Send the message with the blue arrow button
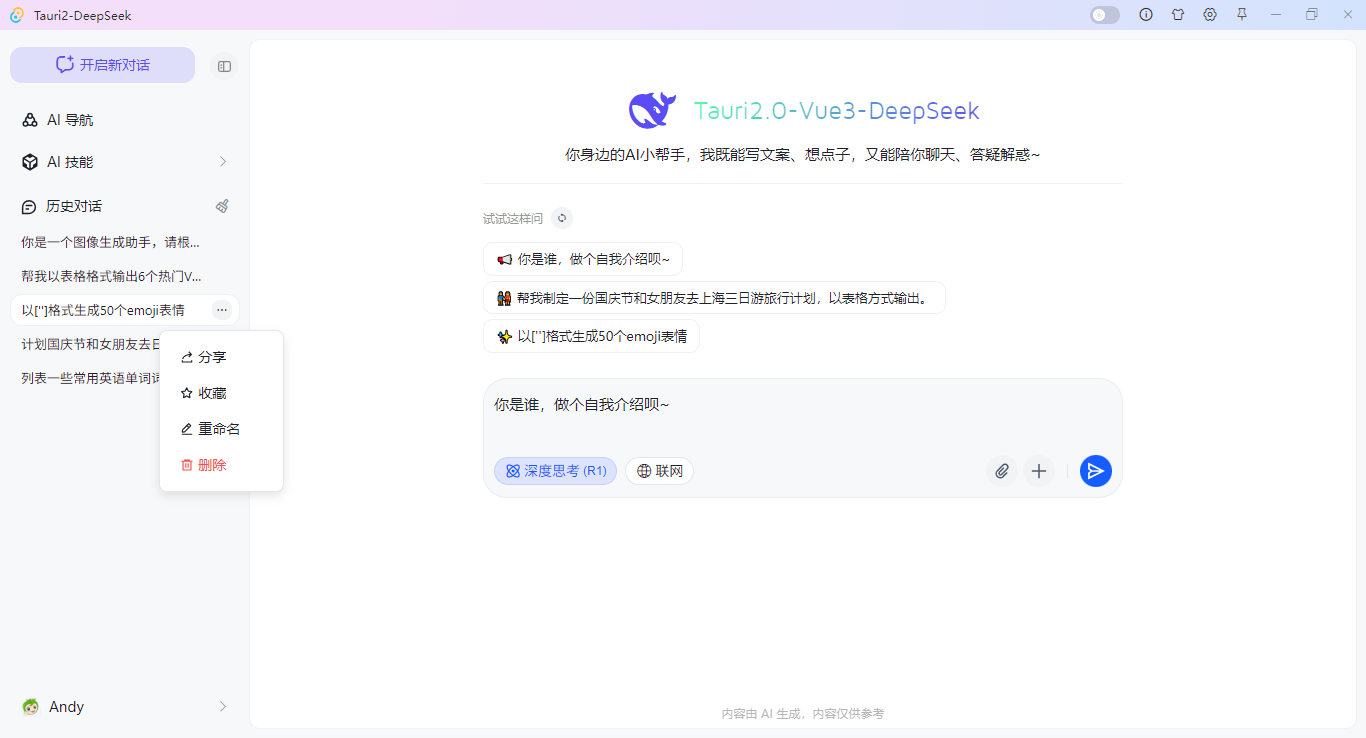Screen dimensions: 1366x738 (x=1096, y=470)
